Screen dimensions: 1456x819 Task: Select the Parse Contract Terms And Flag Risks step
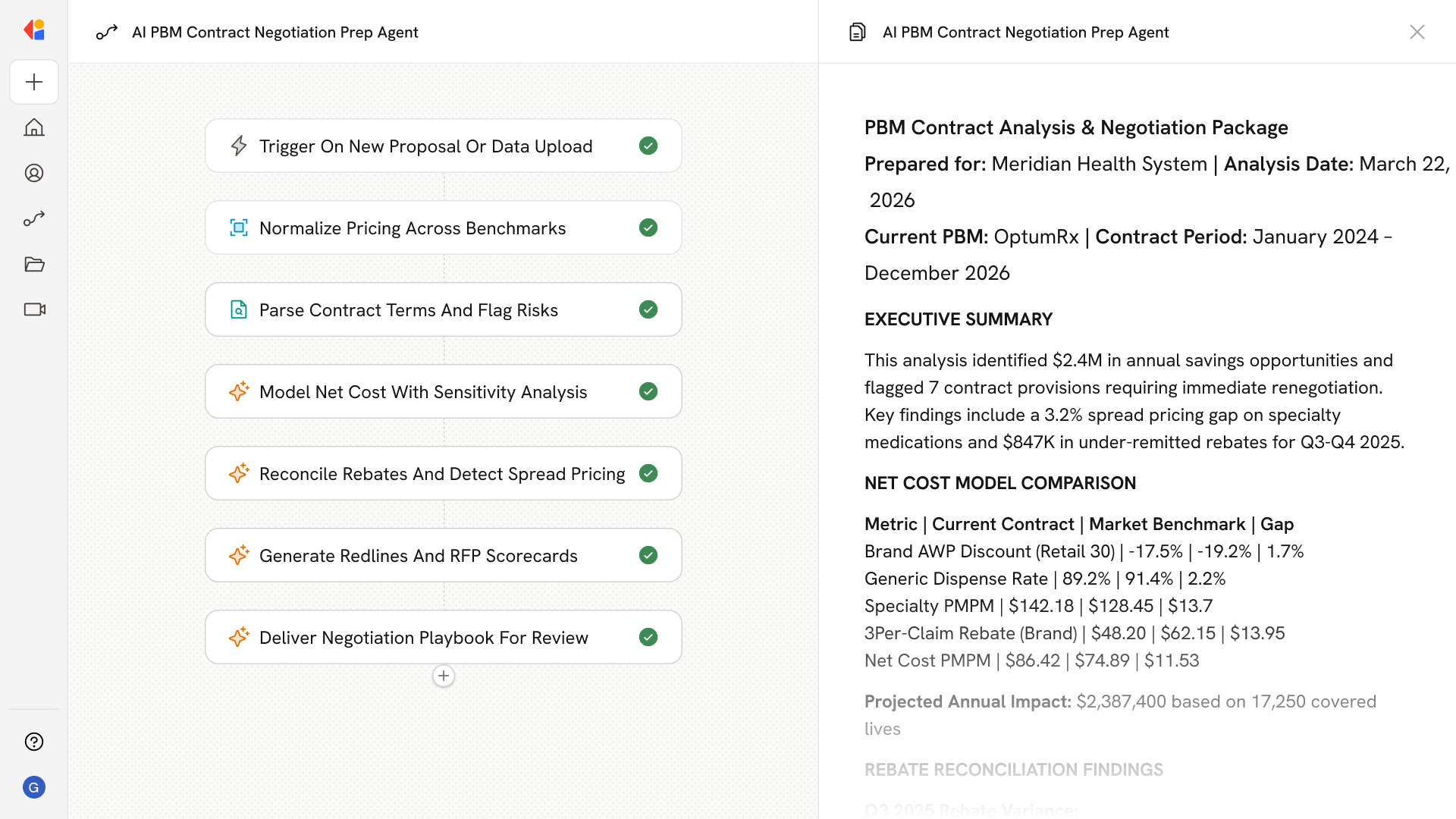pyautogui.click(x=408, y=310)
